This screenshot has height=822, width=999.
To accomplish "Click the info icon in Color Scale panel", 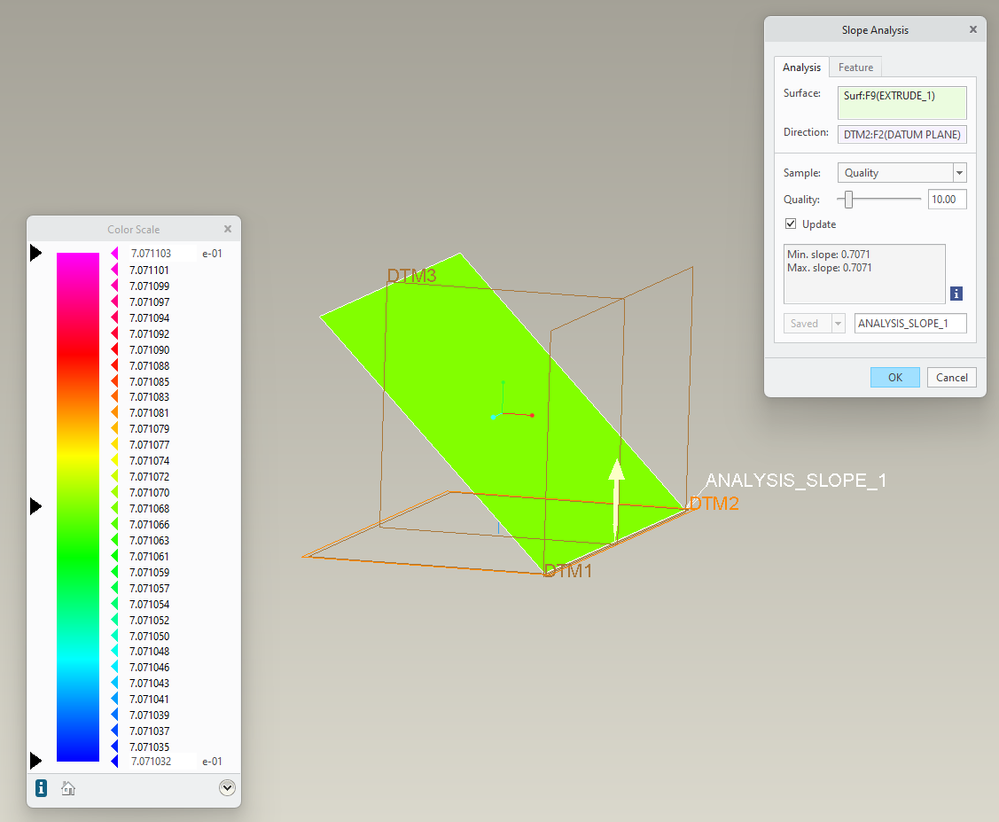I will (41, 788).
